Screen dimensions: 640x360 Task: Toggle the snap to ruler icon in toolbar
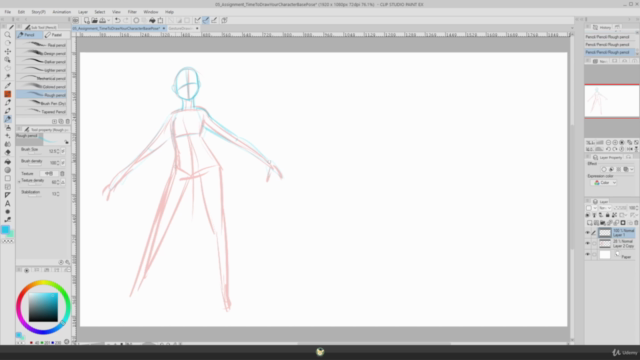coord(198,20)
